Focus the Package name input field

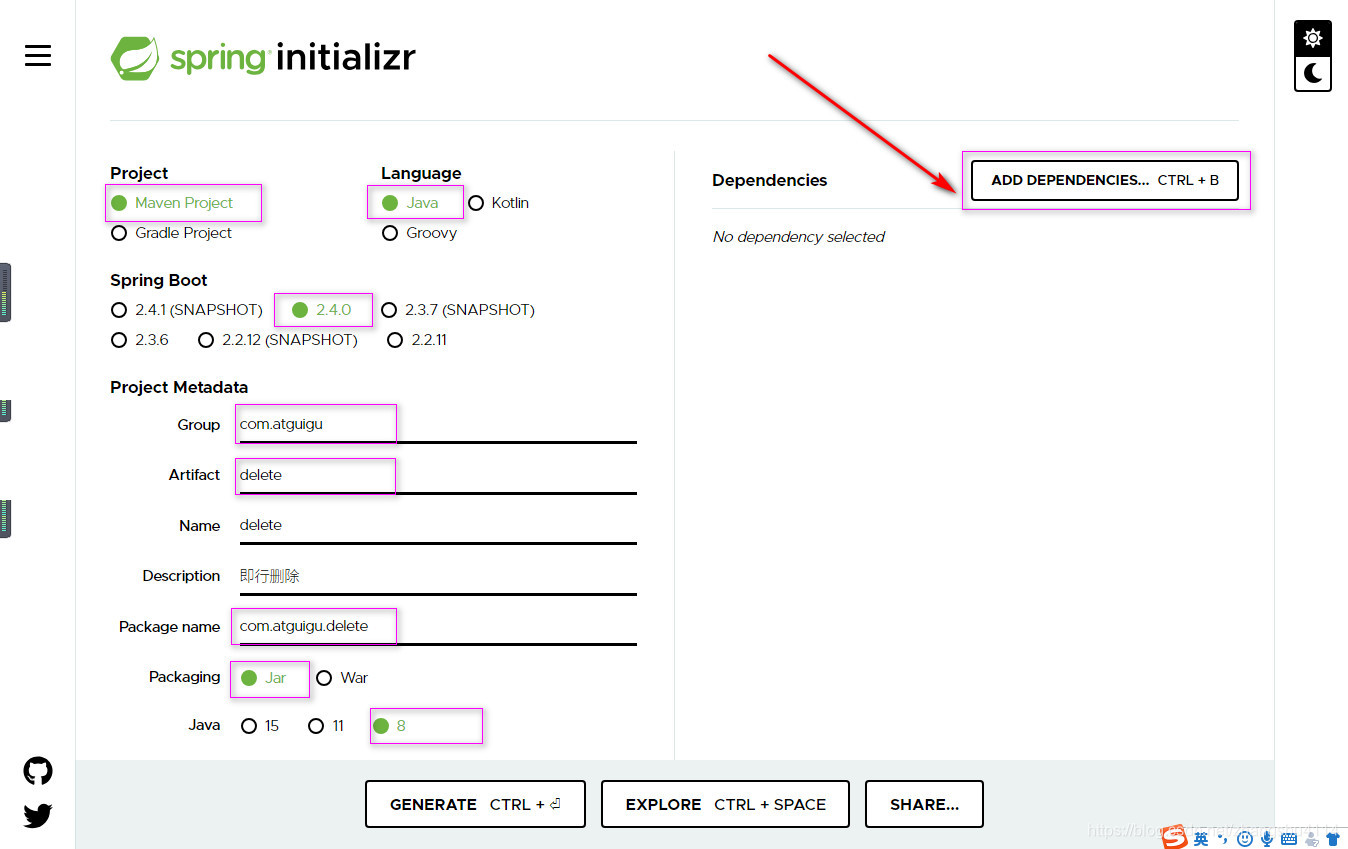pyautogui.click(x=438, y=627)
